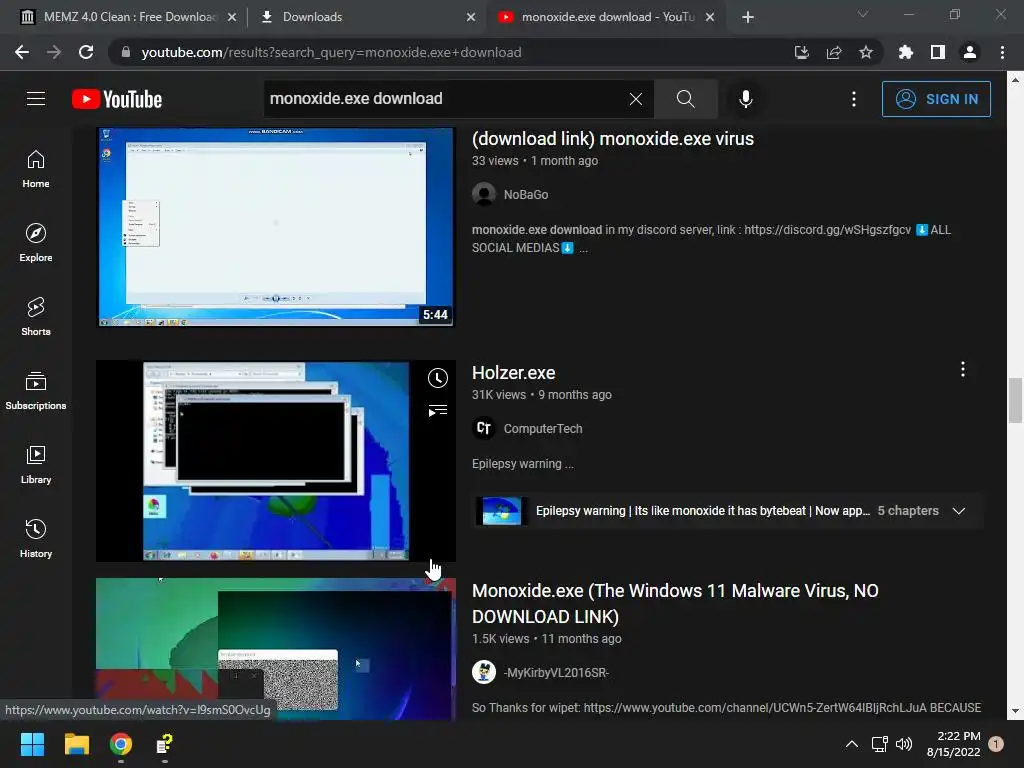Click the notification count badge
This screenshot has width=1024, height=768.
(996, 744)
